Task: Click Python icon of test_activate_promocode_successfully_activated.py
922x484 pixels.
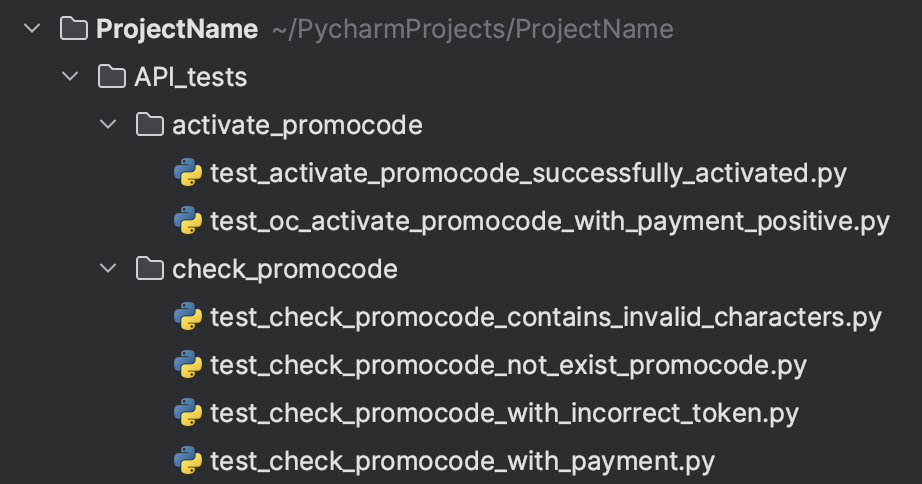Action: coord(188,172)
